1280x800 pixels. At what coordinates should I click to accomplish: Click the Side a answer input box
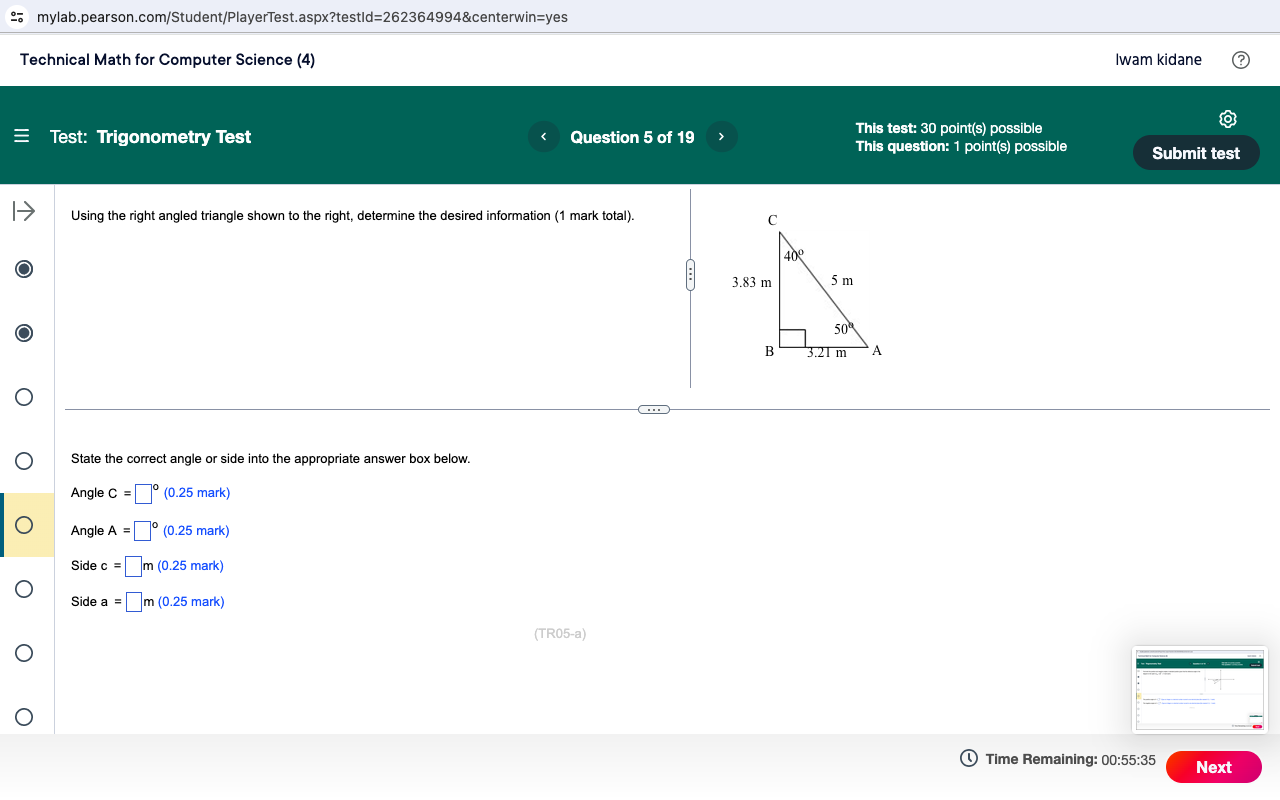[x=133, y=601]
